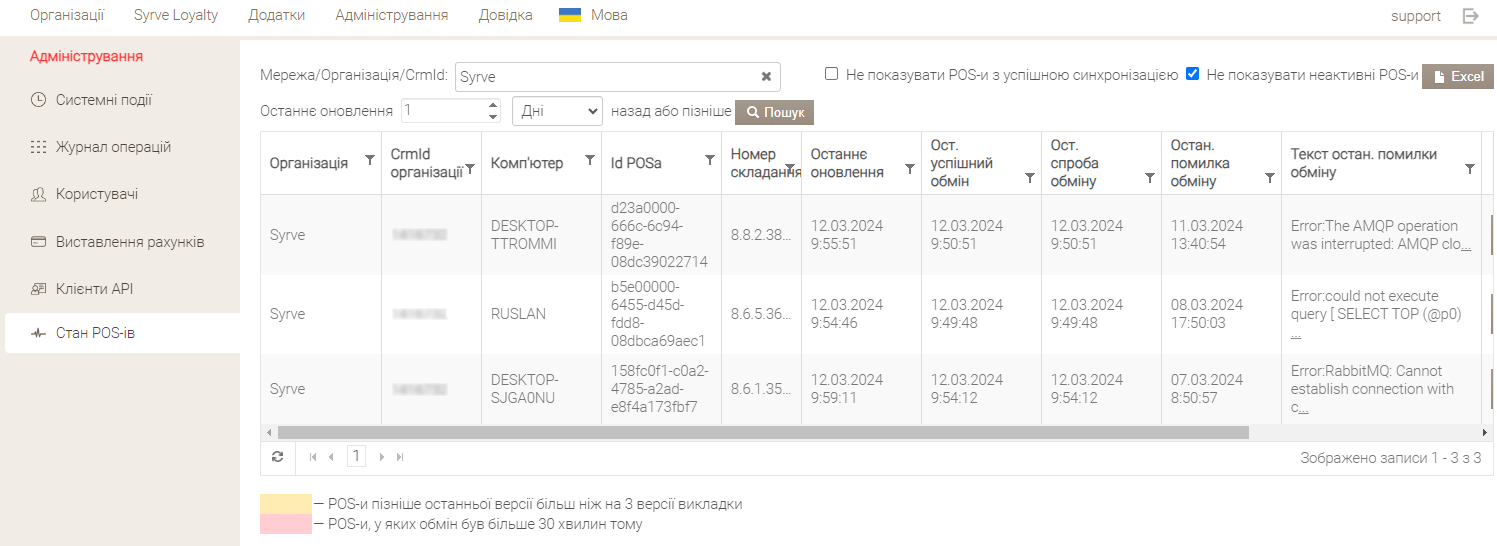Screen dimensions: 1497x546
Task: Click the horizontal scrollbar of the table
Action: 762,433
